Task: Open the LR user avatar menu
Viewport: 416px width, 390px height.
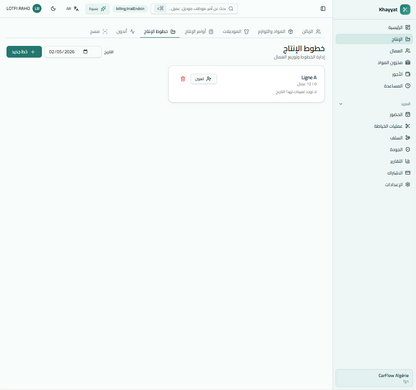Action: (x=37, y=8)
